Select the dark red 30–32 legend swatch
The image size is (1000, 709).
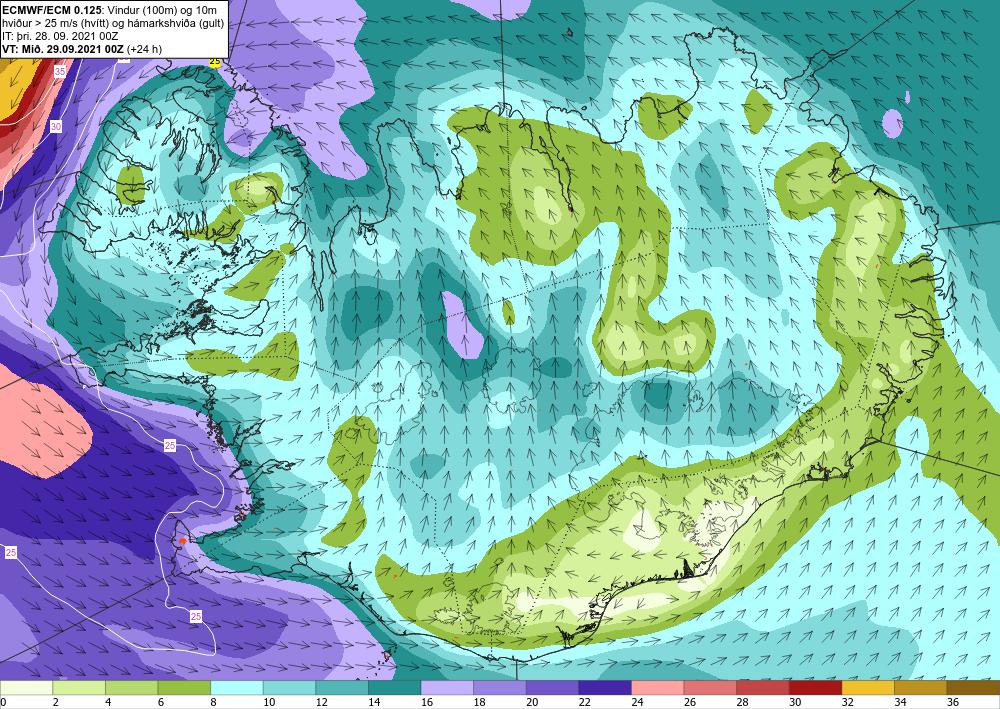(x=816, y=688)
